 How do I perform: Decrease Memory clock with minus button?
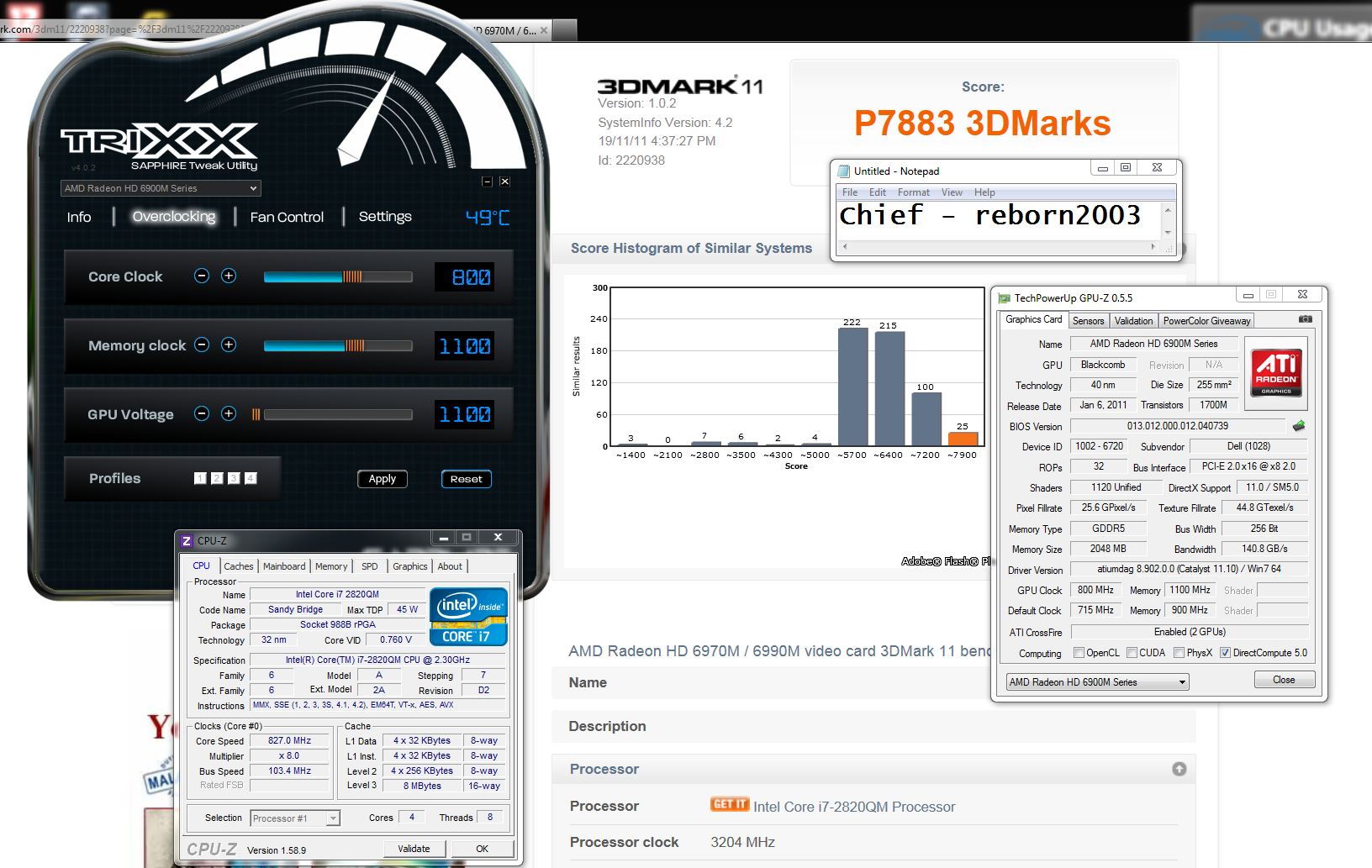(x=202, y=345)
